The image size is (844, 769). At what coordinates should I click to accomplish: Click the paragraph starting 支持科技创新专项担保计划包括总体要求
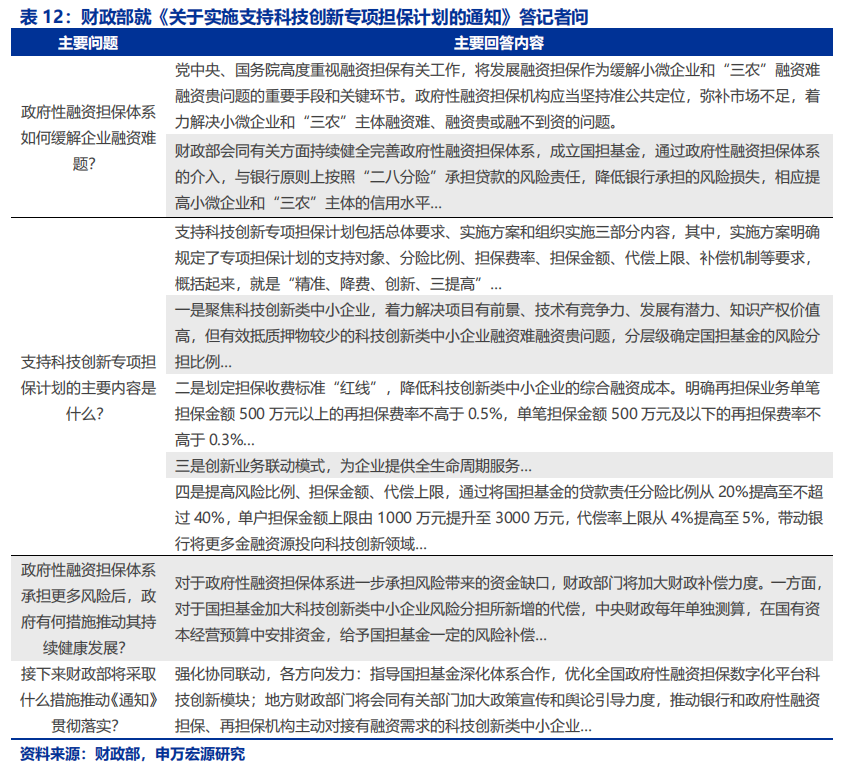497,258
